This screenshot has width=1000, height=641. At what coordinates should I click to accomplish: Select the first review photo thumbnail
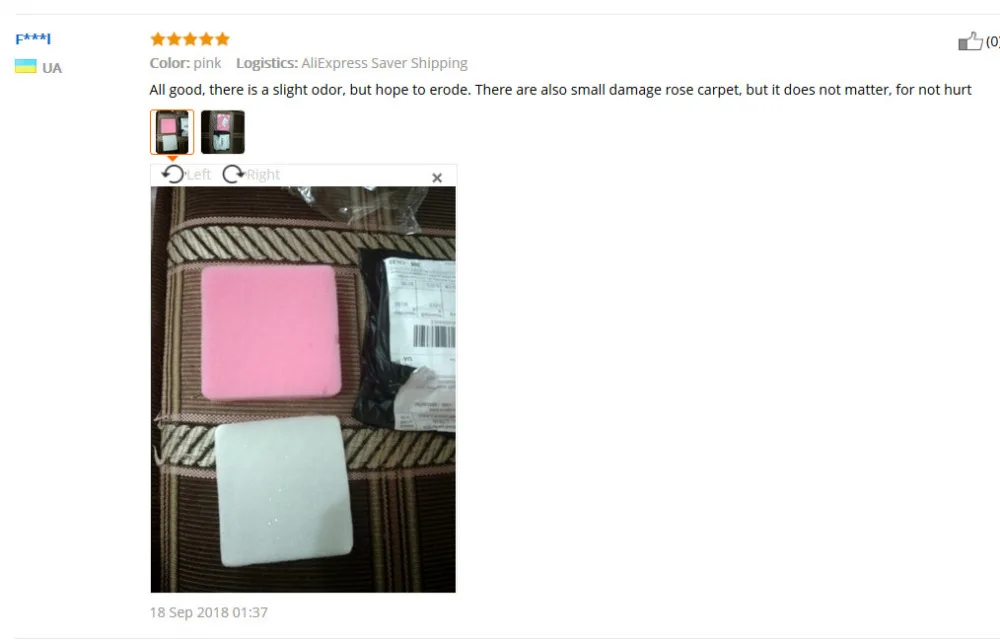tap(172, 132)
